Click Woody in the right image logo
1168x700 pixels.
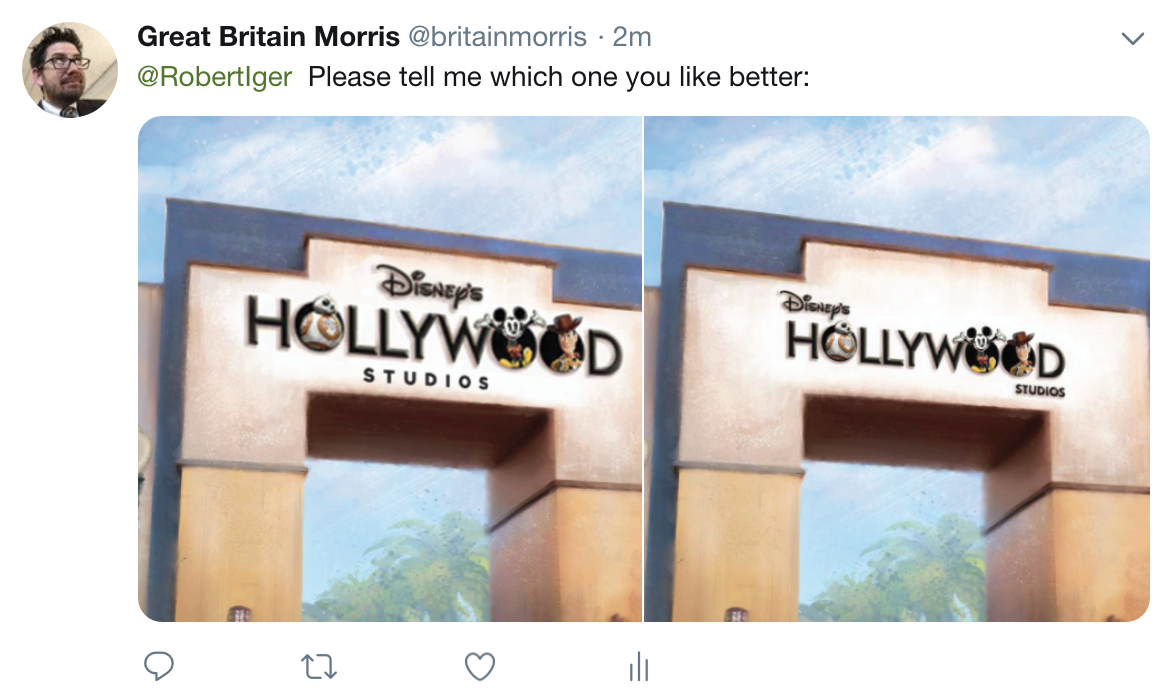[1020, 354]
